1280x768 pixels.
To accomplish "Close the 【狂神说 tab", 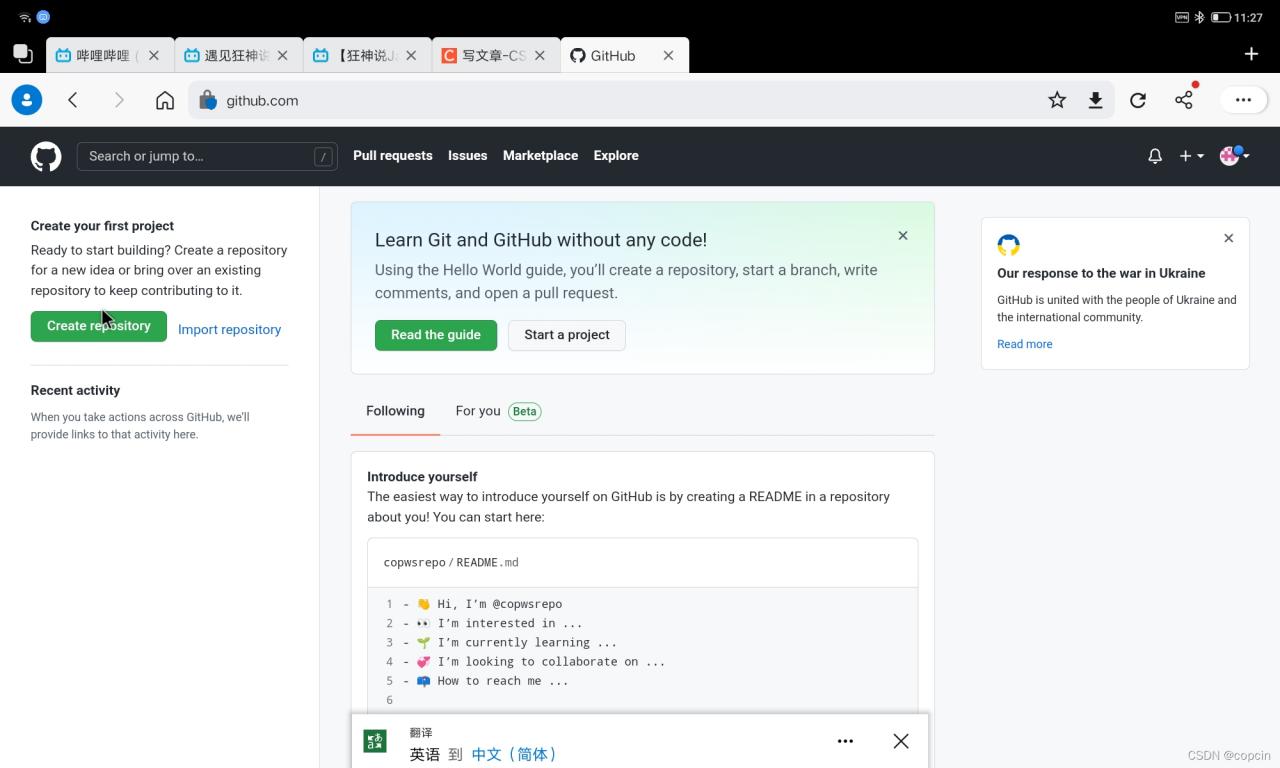I will click(411, 56).
